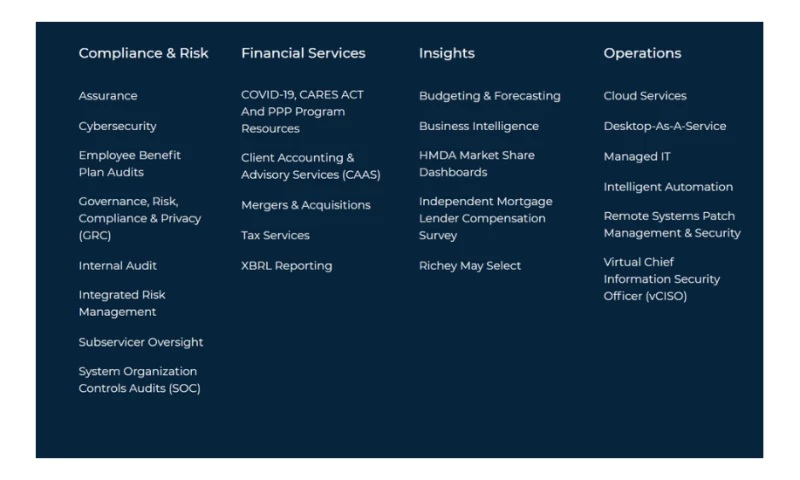The image size is (800, 480).
Task: Open Tax Services link
Action: tap(275, 236)
